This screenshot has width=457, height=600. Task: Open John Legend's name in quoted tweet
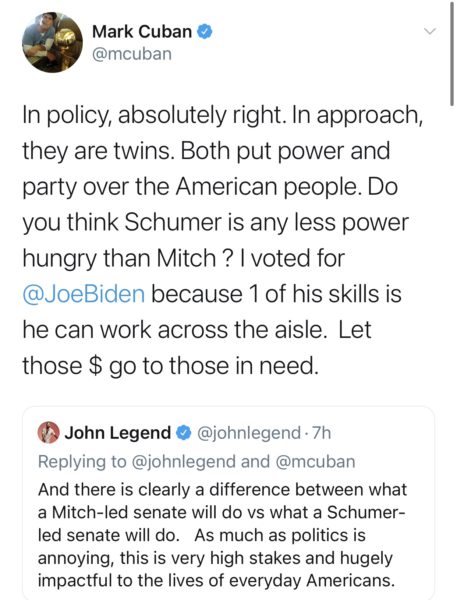point(118,433)
